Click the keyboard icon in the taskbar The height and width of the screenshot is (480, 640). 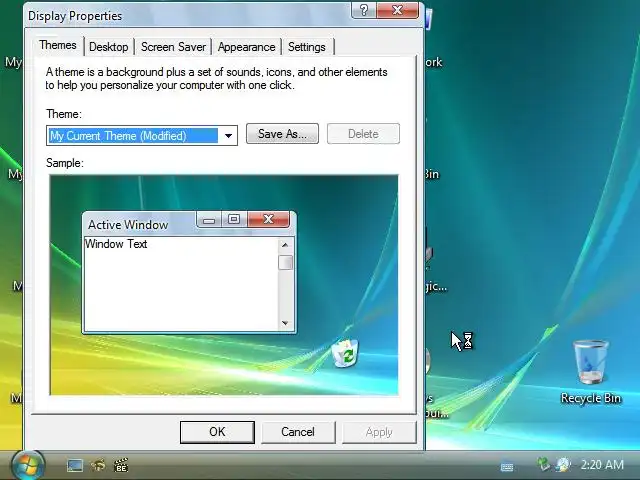[x=507, y=466]
